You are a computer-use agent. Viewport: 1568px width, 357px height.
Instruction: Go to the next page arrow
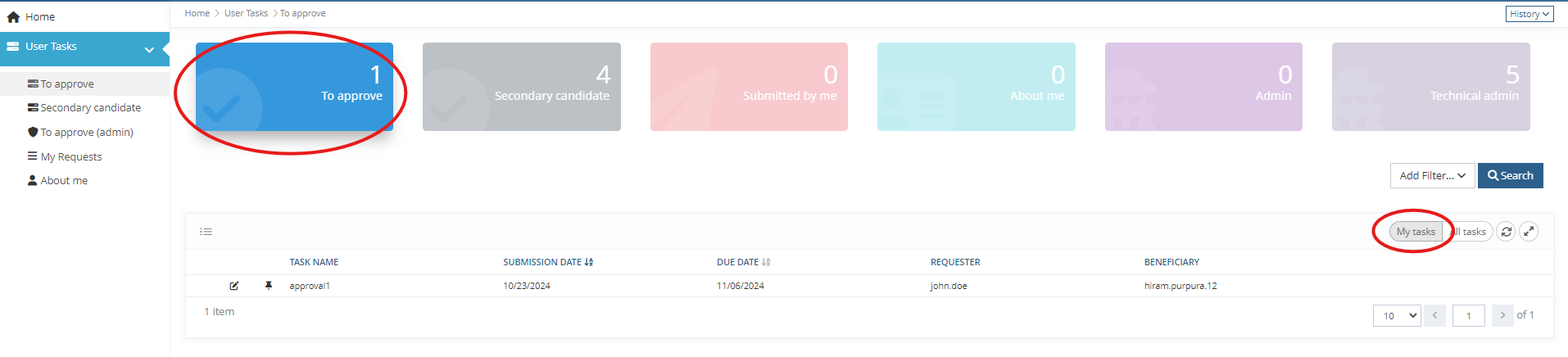1502,315
